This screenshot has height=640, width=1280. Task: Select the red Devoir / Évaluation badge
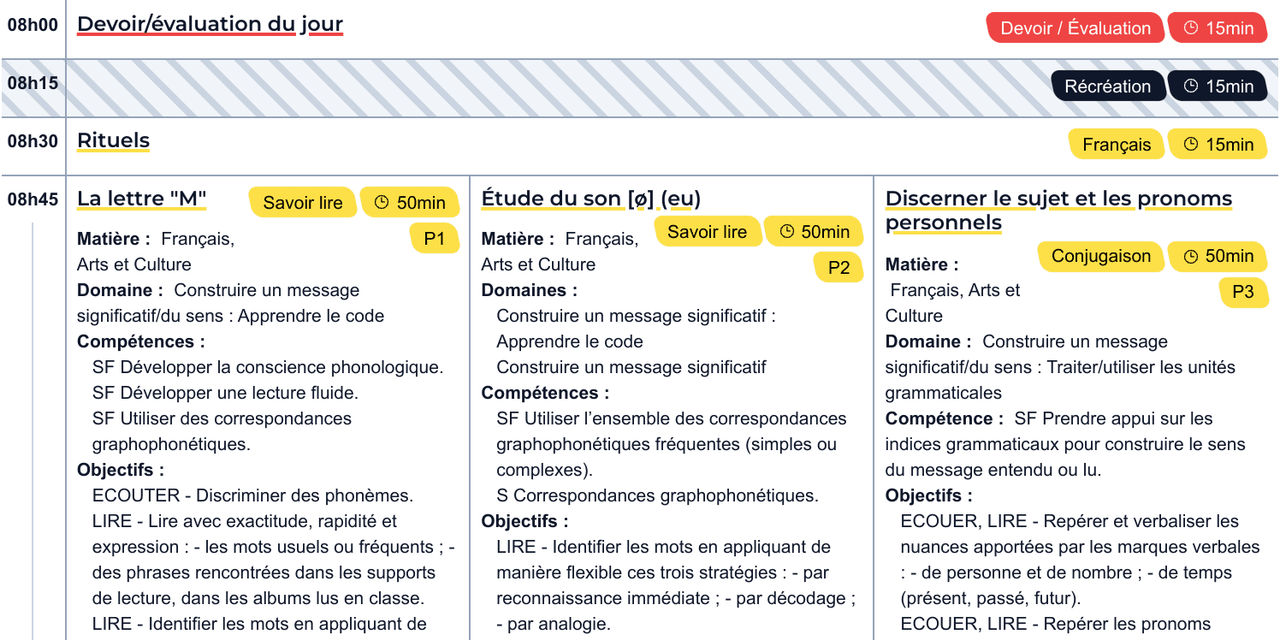point(1074,27)
